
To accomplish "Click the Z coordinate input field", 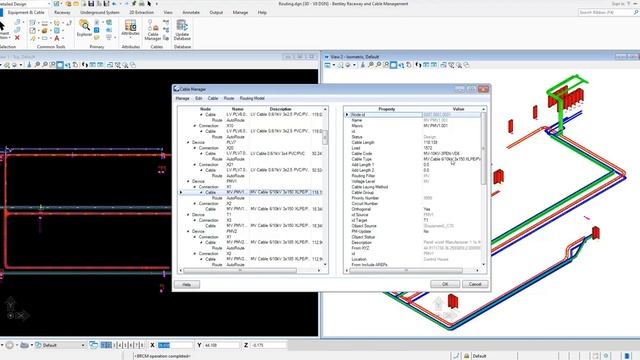I will coord(268,345).
